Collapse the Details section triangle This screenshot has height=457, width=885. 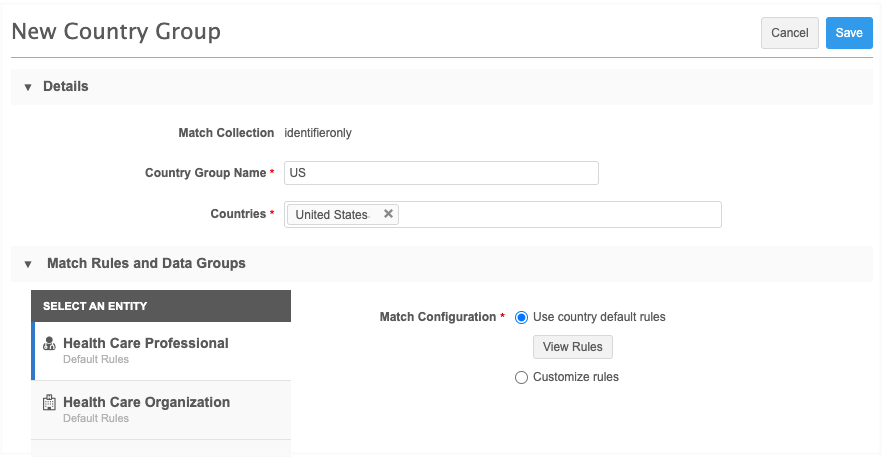click(28, 87)
